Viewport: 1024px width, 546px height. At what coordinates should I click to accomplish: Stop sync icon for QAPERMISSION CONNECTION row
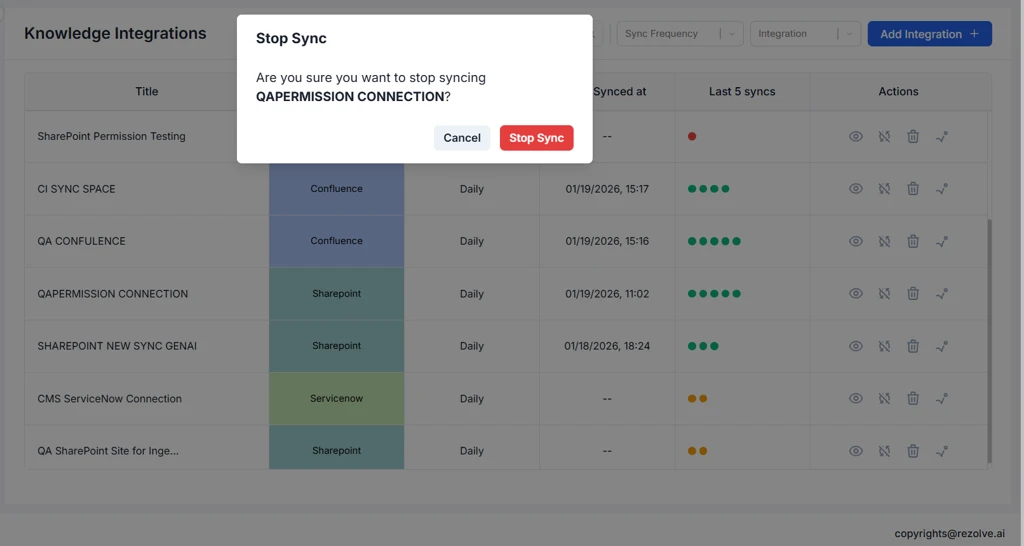point(884,294)
